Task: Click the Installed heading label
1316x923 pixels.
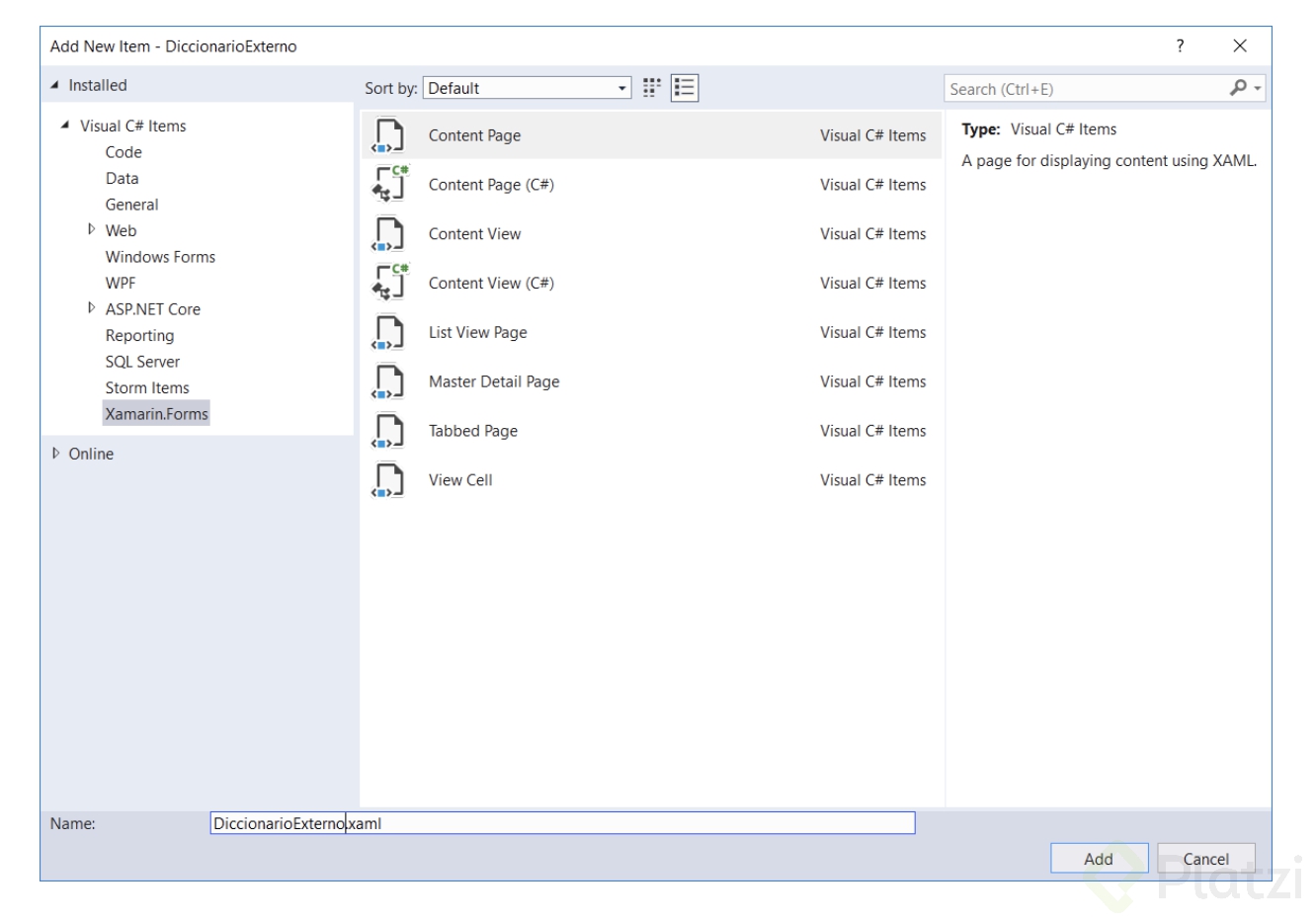Action: pos(98,86)
